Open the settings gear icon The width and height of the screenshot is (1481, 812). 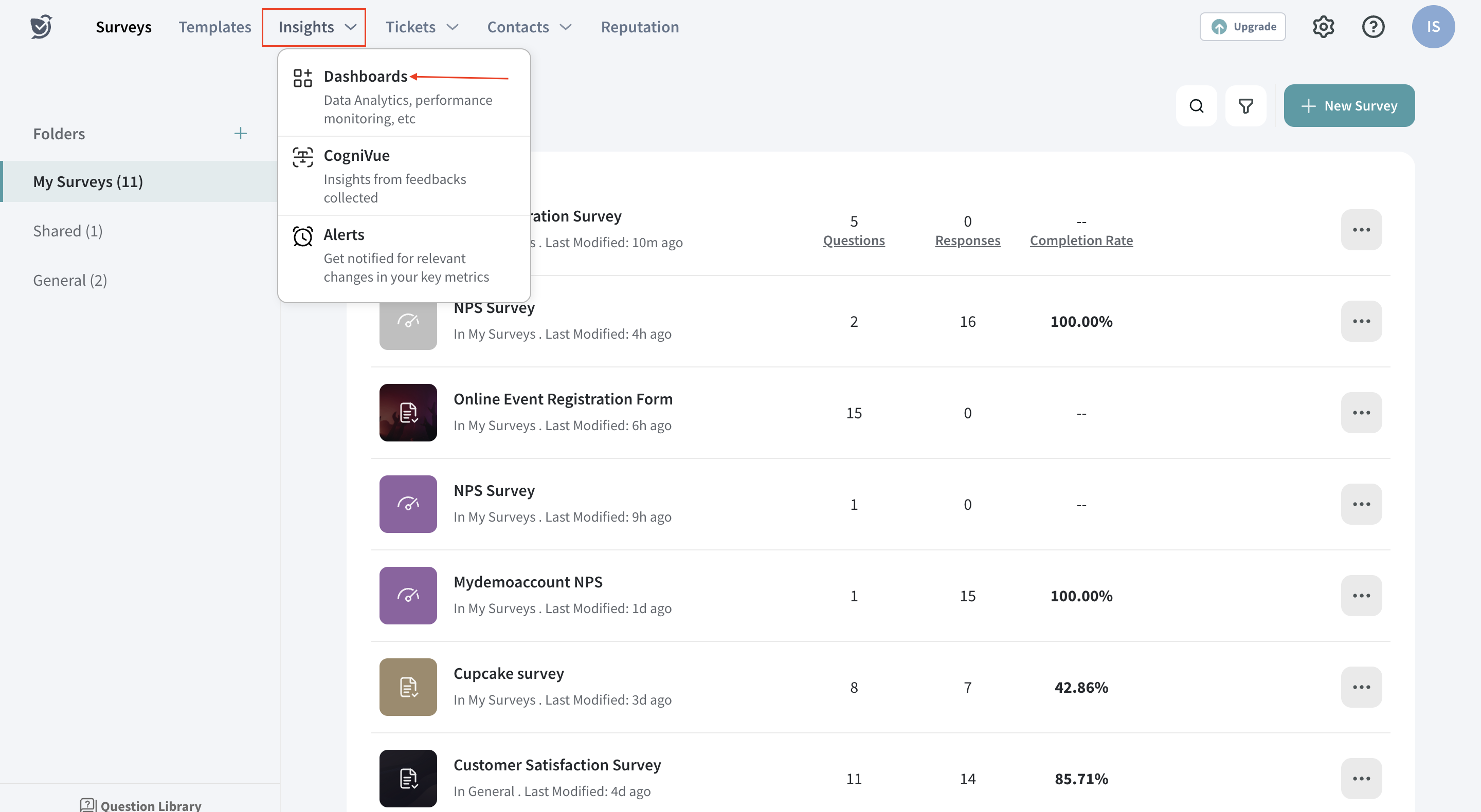1323,26
